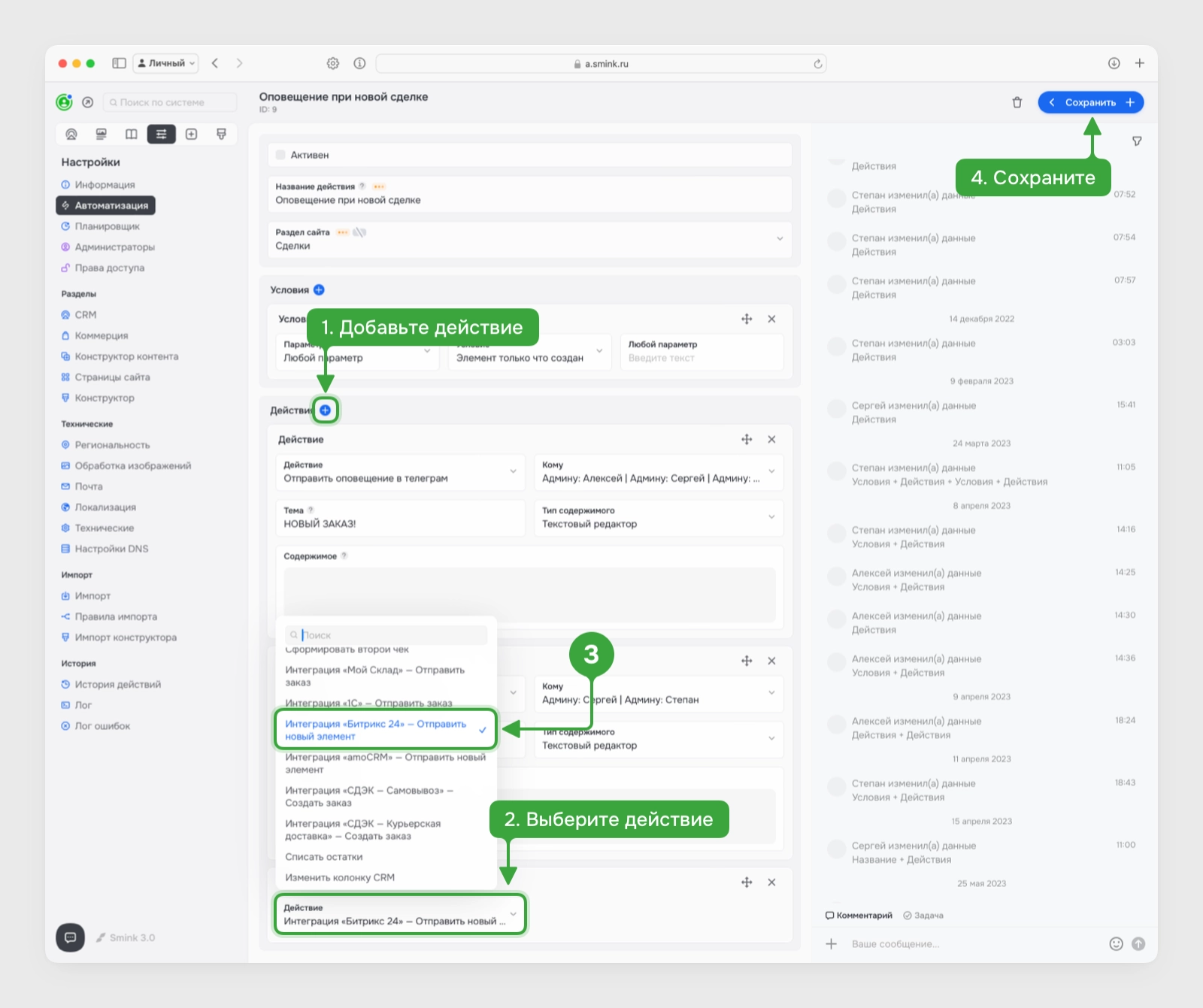The image size is (1203, 1008).
Task: Click the trash delete icon in header
Action: click(x=1017, y=102)
